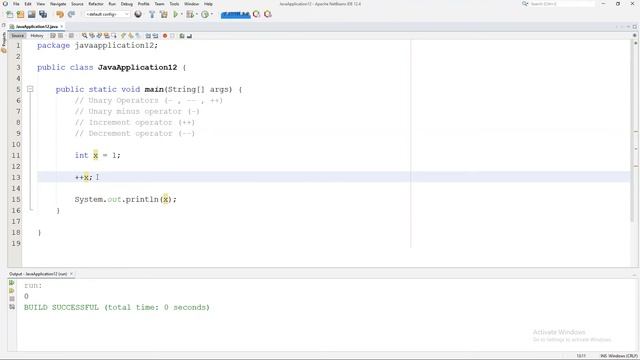
Task: Click the 'int x = 1;' code line
Action: click(x=98, y=155)
